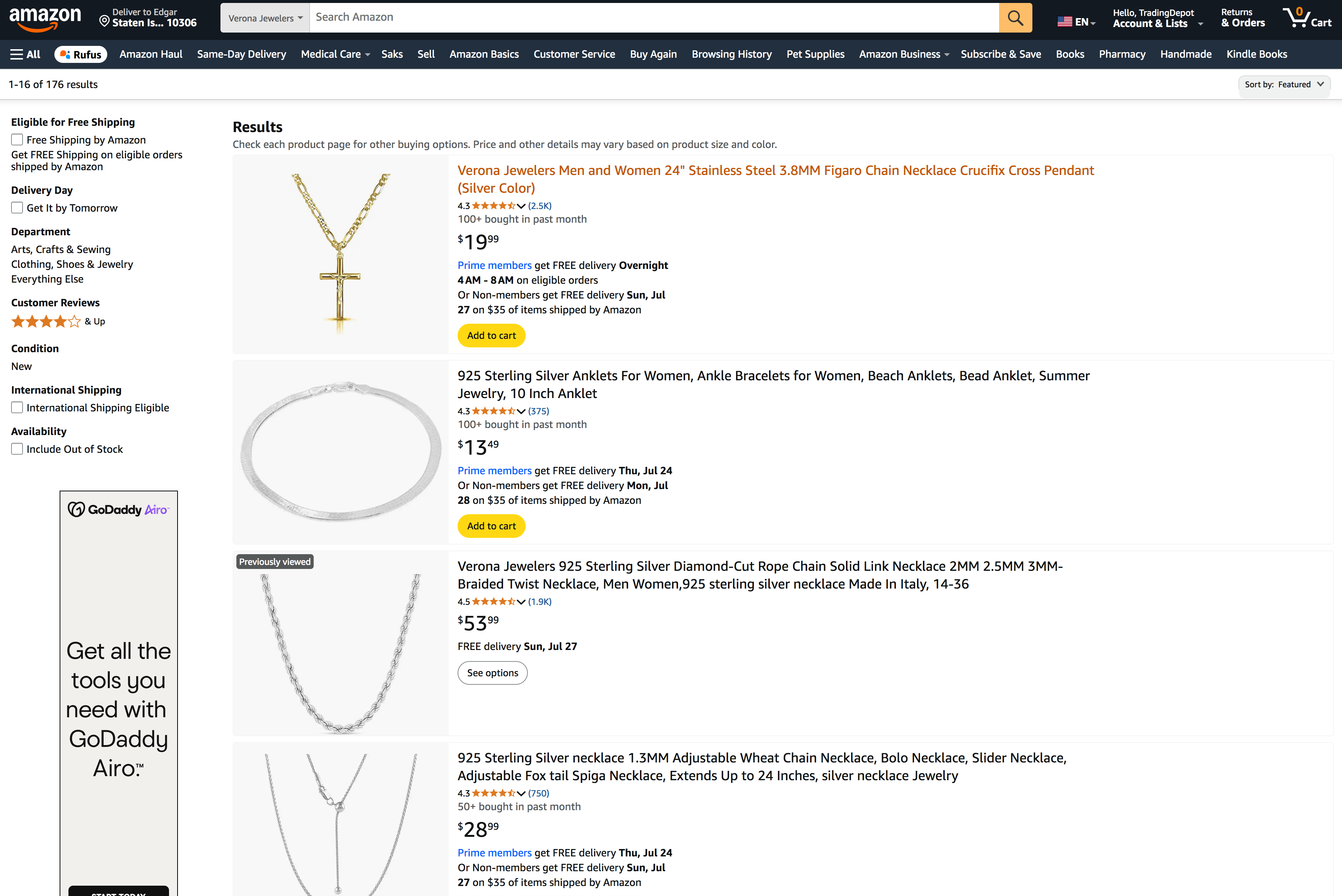Image resolution: width=1342 pixels, height=896 pixels.
Task: Click the search magnifier icon
Action: pyautogui.click(x=1015, y=18)
